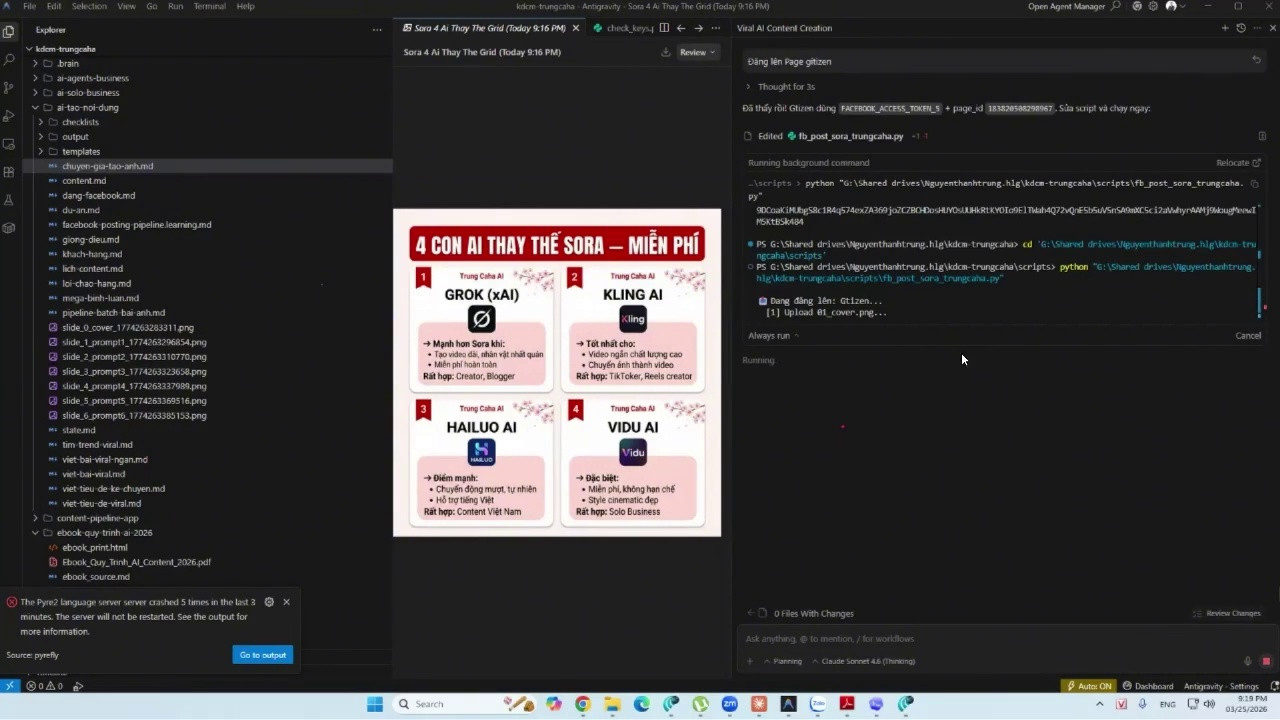Viewport: 1280px width, 720px height.
Task: Open the Review dropdown
Action: (x=697, y=52)
